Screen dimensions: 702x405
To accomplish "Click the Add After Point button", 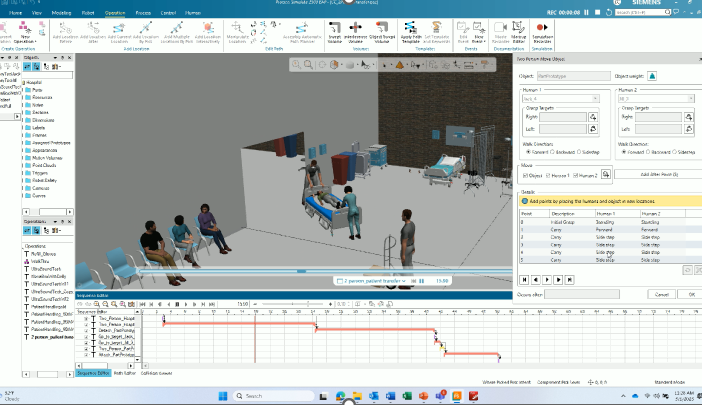I will 660,174.
